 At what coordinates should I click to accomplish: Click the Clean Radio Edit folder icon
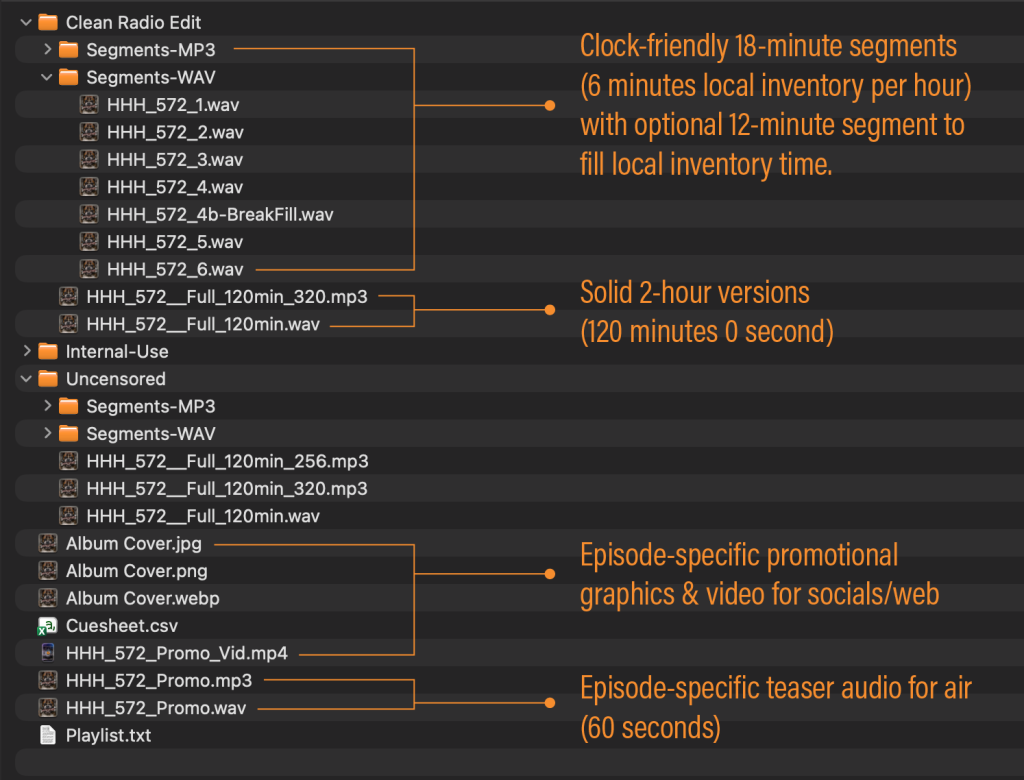[x=48, y=22]
